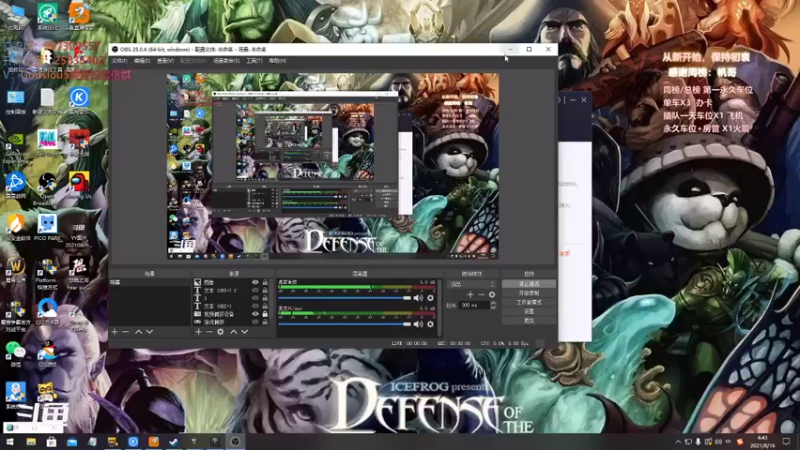This screenshot has width=800, height=450.
Task: Open WeChat desktop shortcut
Action: (x=15, y=354)
